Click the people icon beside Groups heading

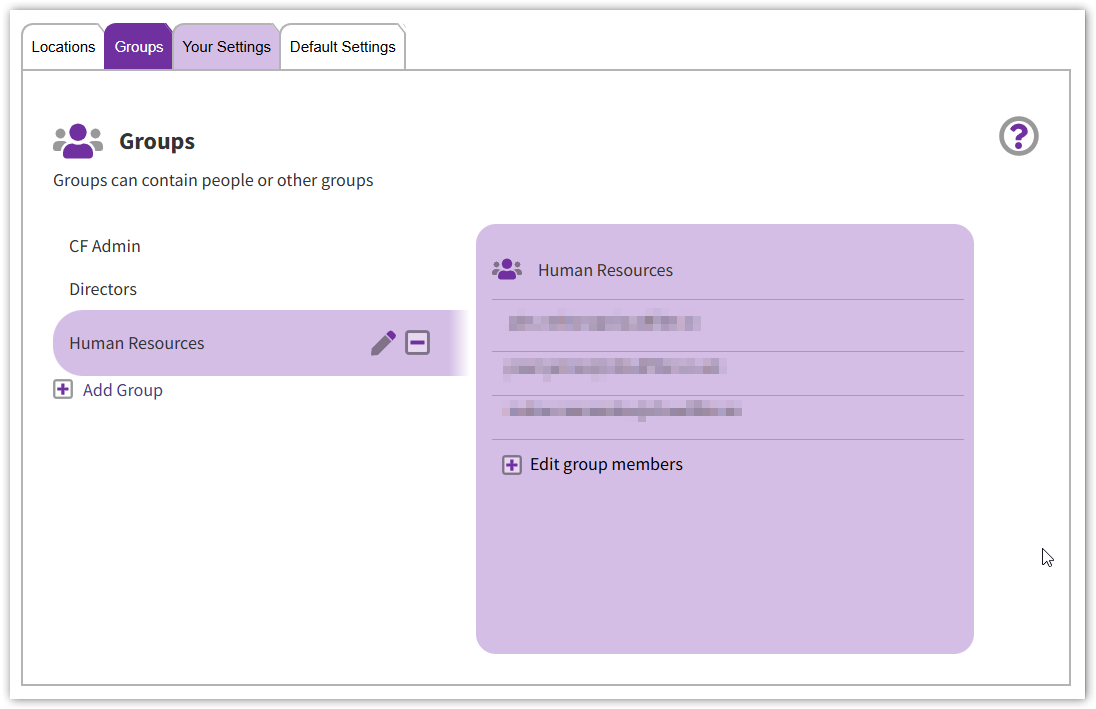point(78,142)
